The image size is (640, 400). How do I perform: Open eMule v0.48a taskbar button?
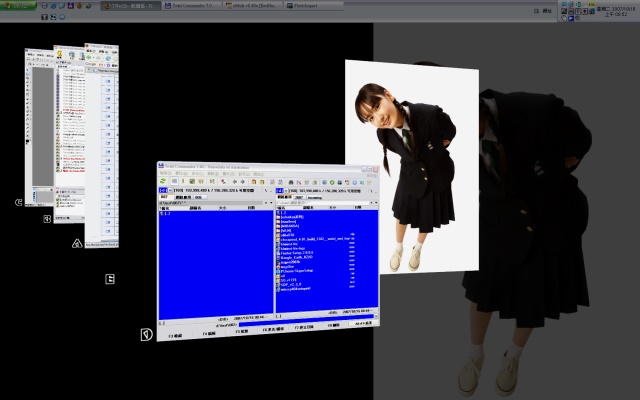(x=252, y=6)
